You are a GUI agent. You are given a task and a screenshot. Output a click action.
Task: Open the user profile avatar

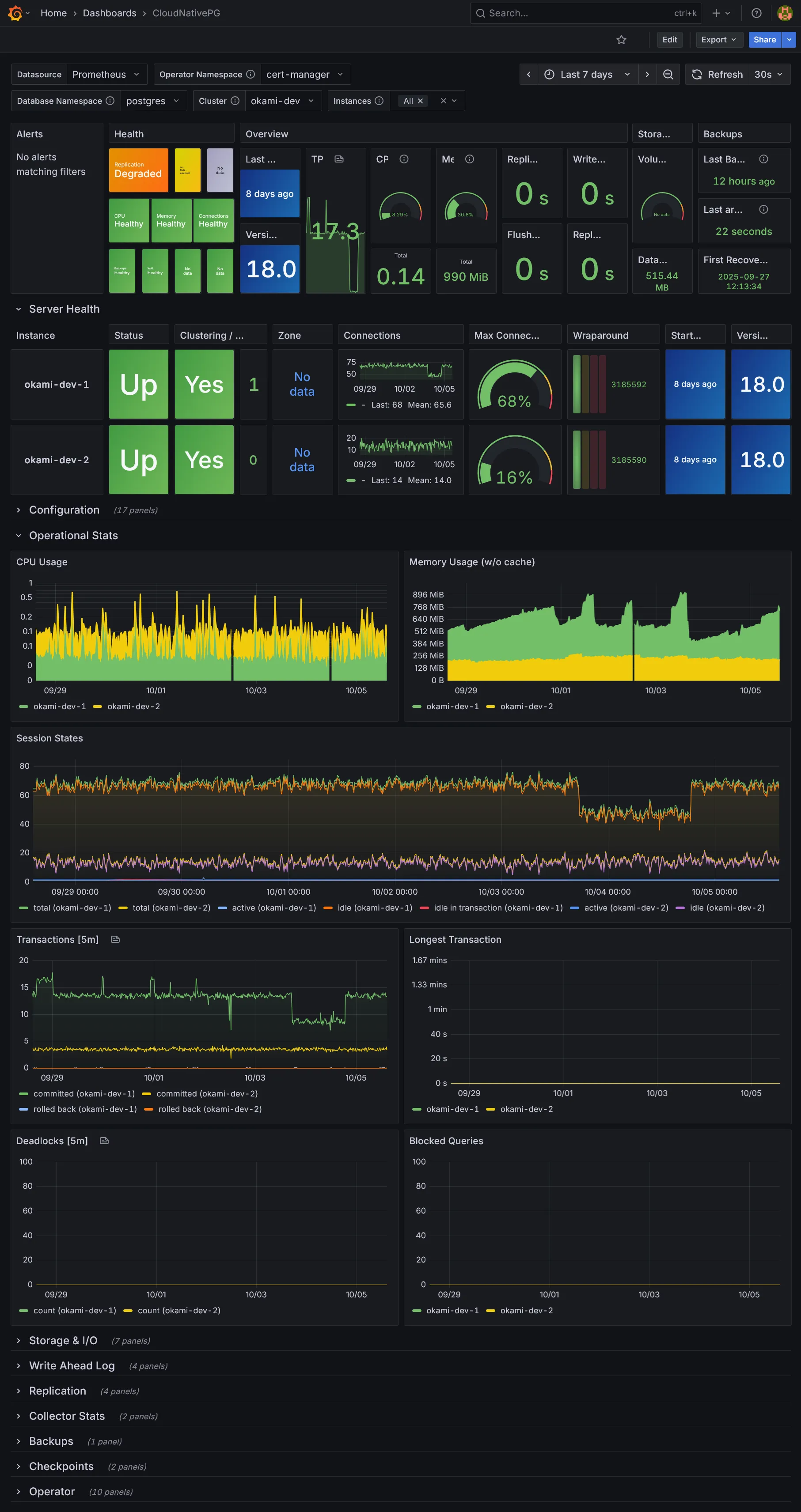[x=785, y=13]
